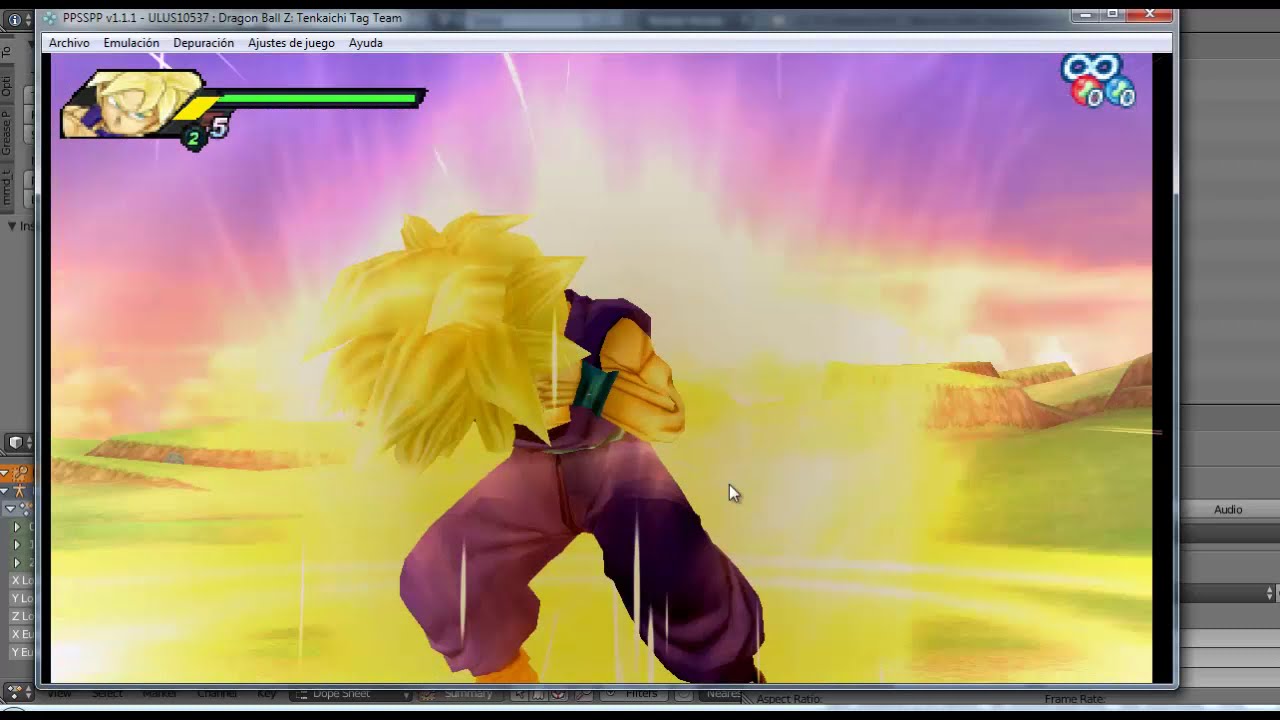
Task: Expand the third bone group arrow in dope sheet
Action: 16,563
